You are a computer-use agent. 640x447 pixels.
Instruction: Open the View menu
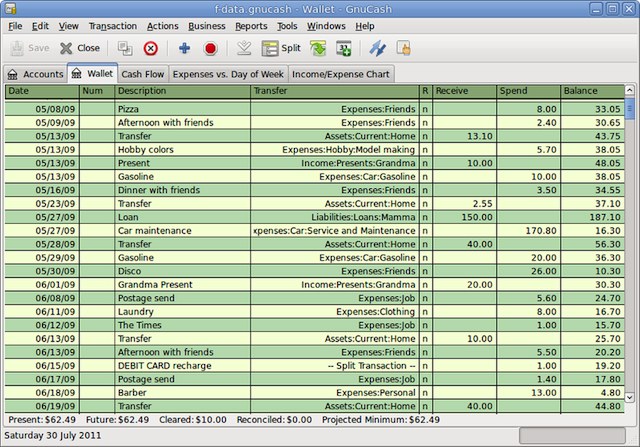68,26
